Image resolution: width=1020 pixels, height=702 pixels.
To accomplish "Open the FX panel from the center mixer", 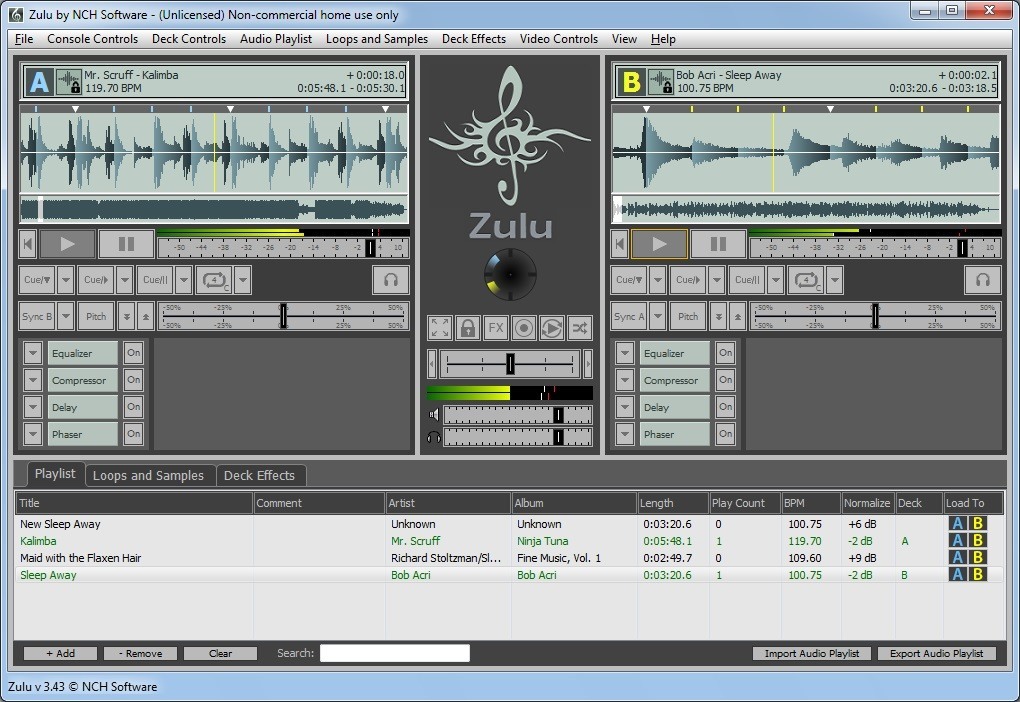I will pos(495,327).
